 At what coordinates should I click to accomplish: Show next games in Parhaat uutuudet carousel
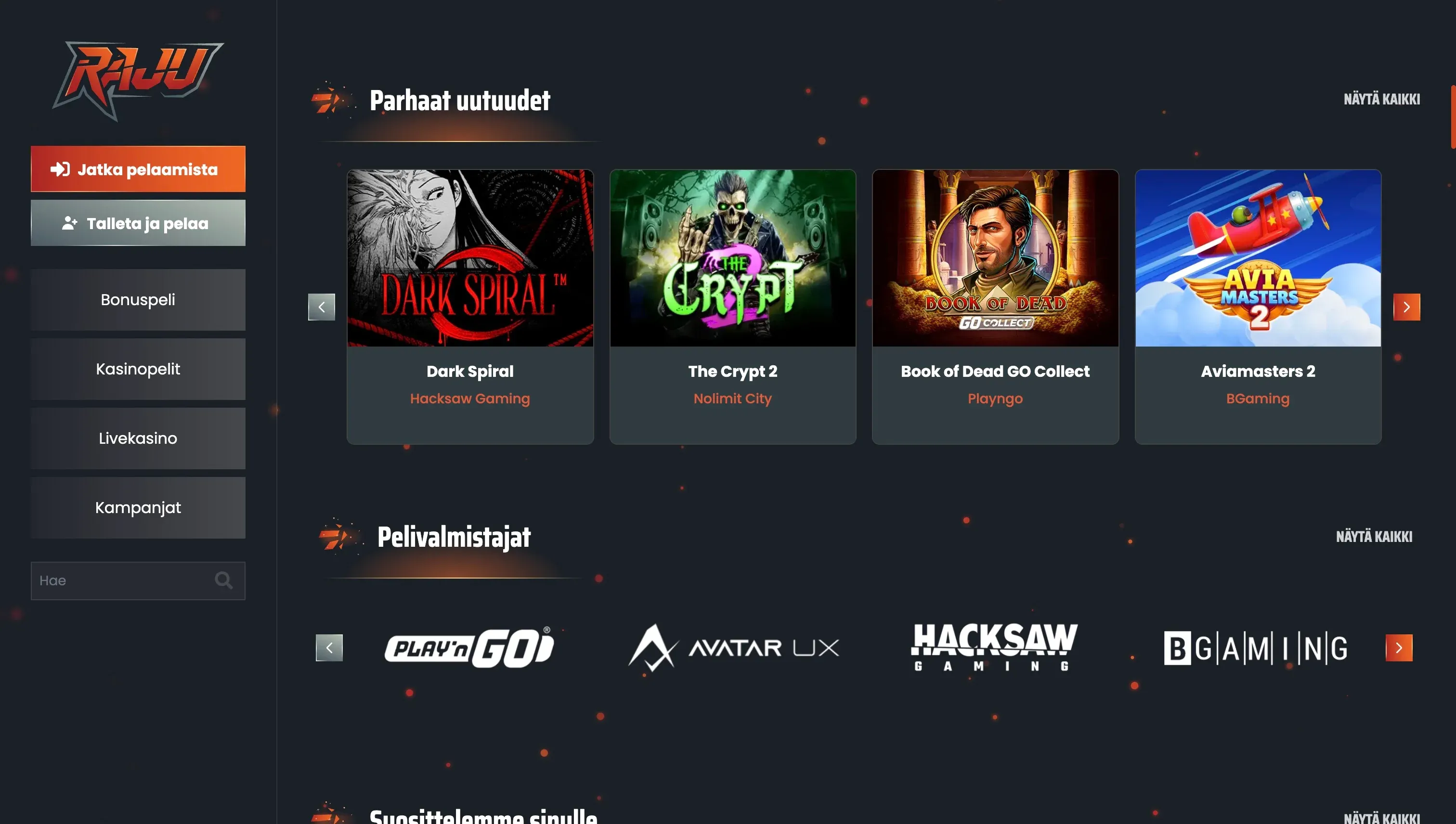[x=1406, y=307]
